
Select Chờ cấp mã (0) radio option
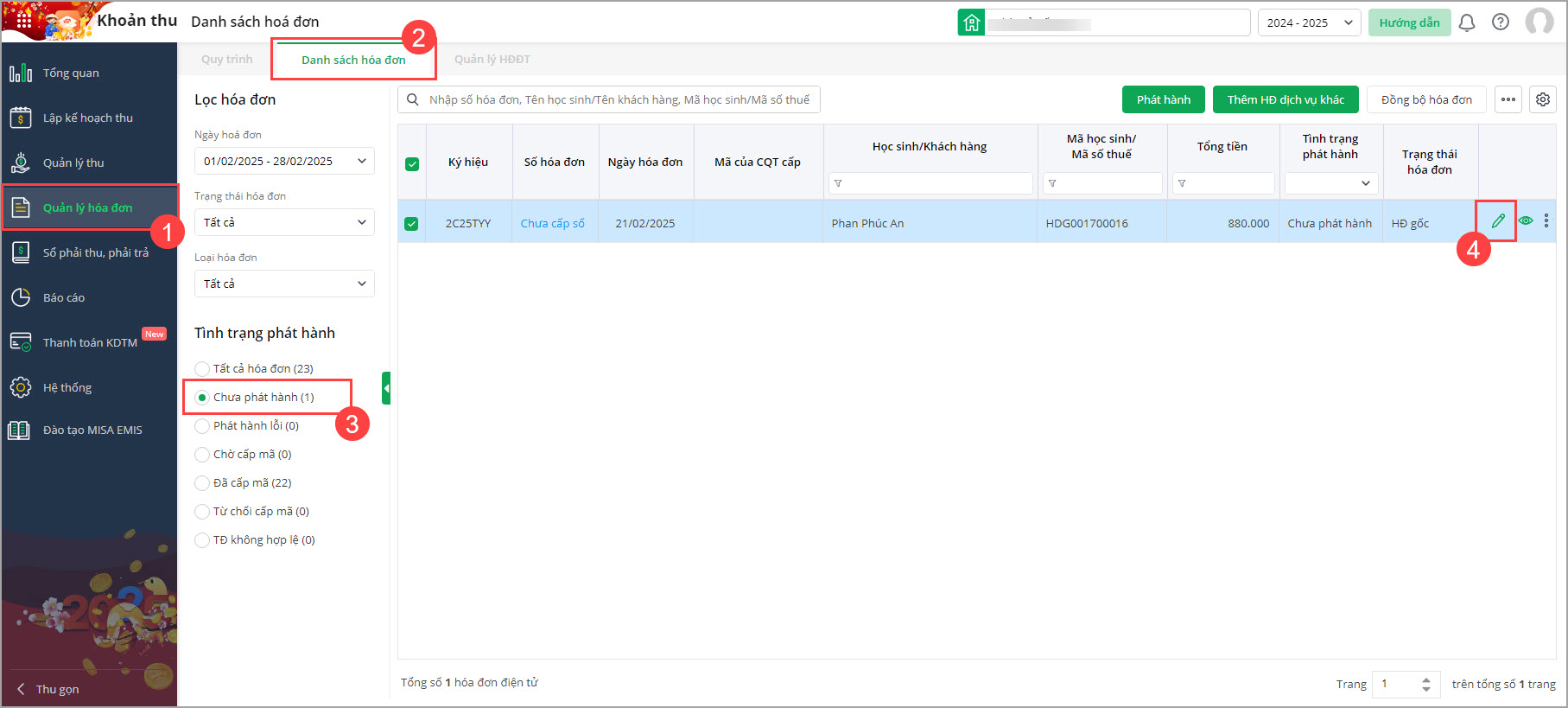(202, 455)
